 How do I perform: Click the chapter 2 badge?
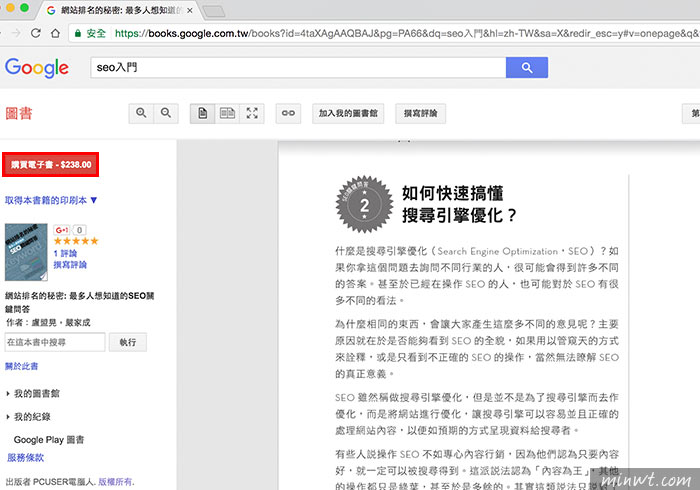tap(364, 204)
